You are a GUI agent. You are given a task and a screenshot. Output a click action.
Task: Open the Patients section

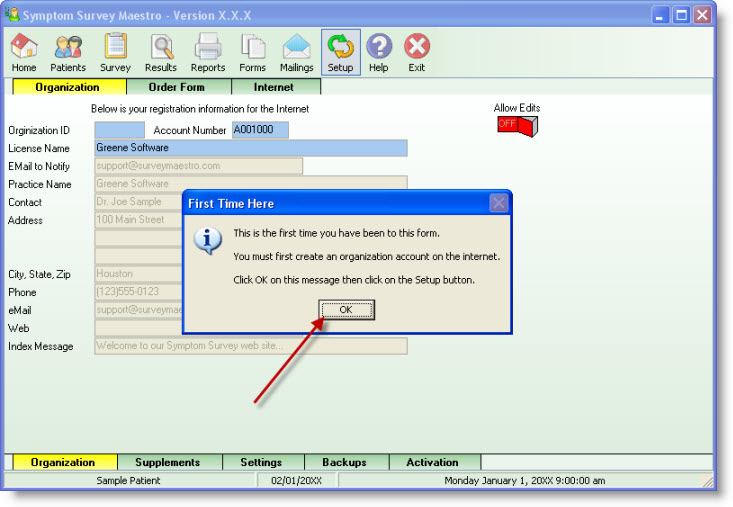click(x=68, y=52)
